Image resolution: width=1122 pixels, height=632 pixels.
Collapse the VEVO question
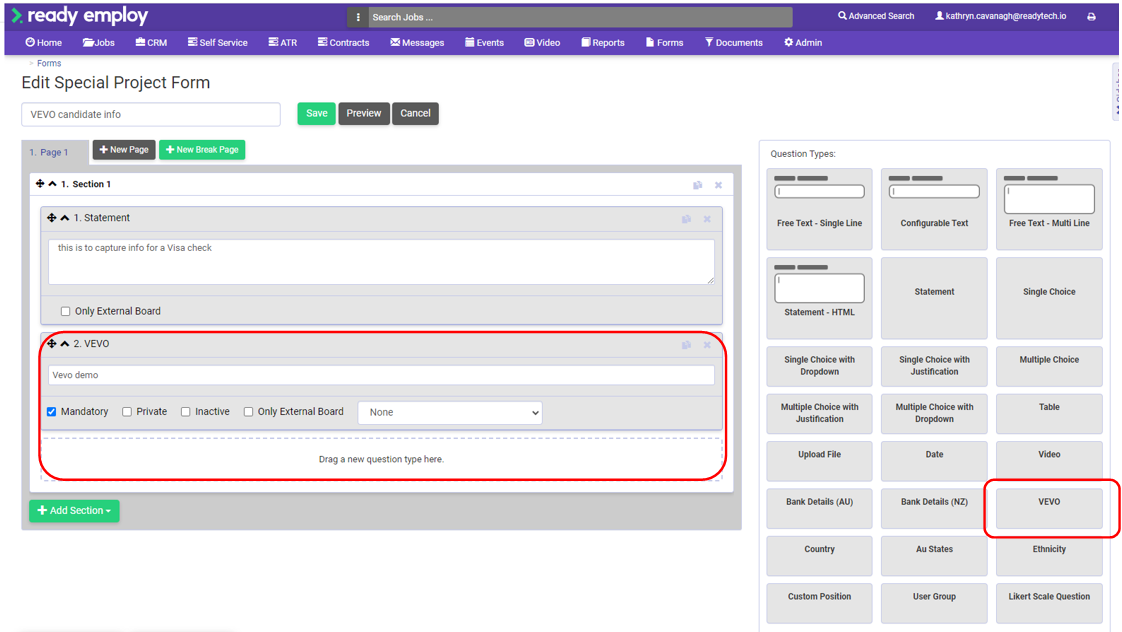point(64,344)
